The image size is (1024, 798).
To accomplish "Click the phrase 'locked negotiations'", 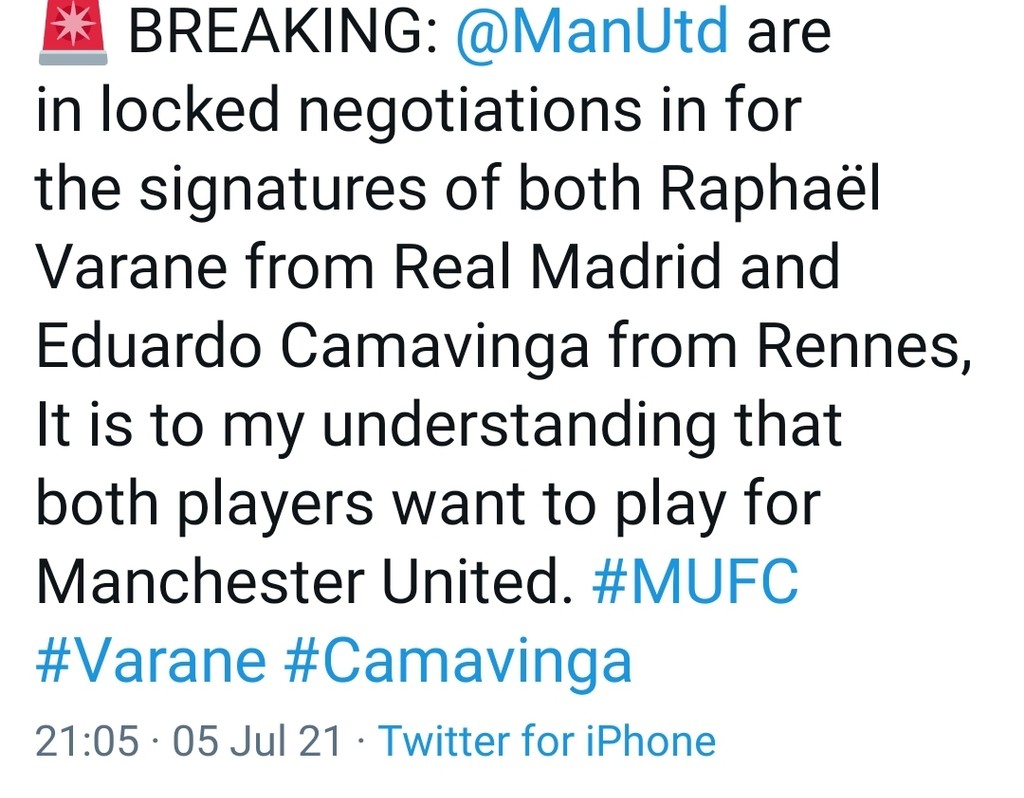I will tap(355, 111).
